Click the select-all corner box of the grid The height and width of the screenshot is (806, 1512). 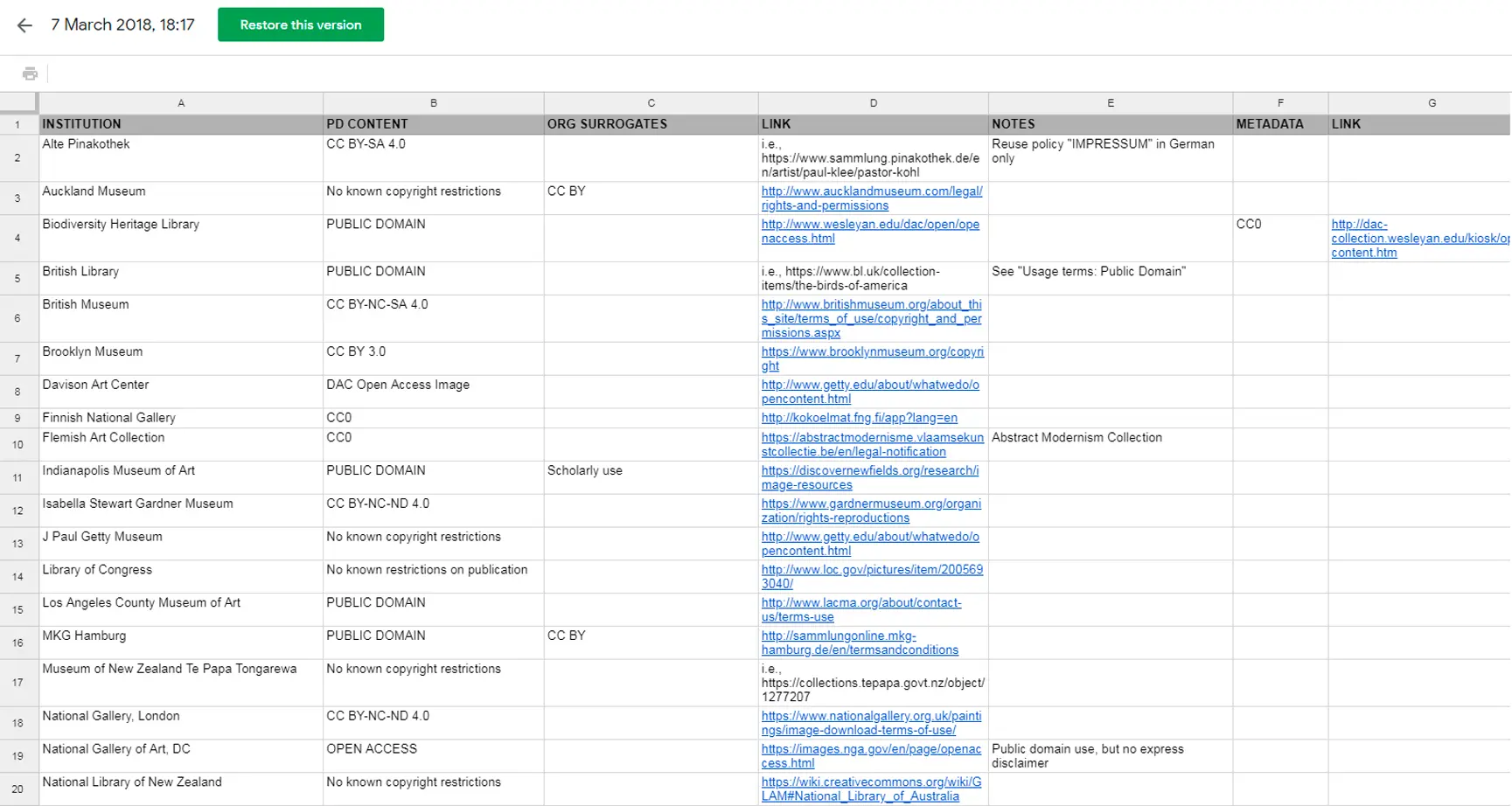18,102
